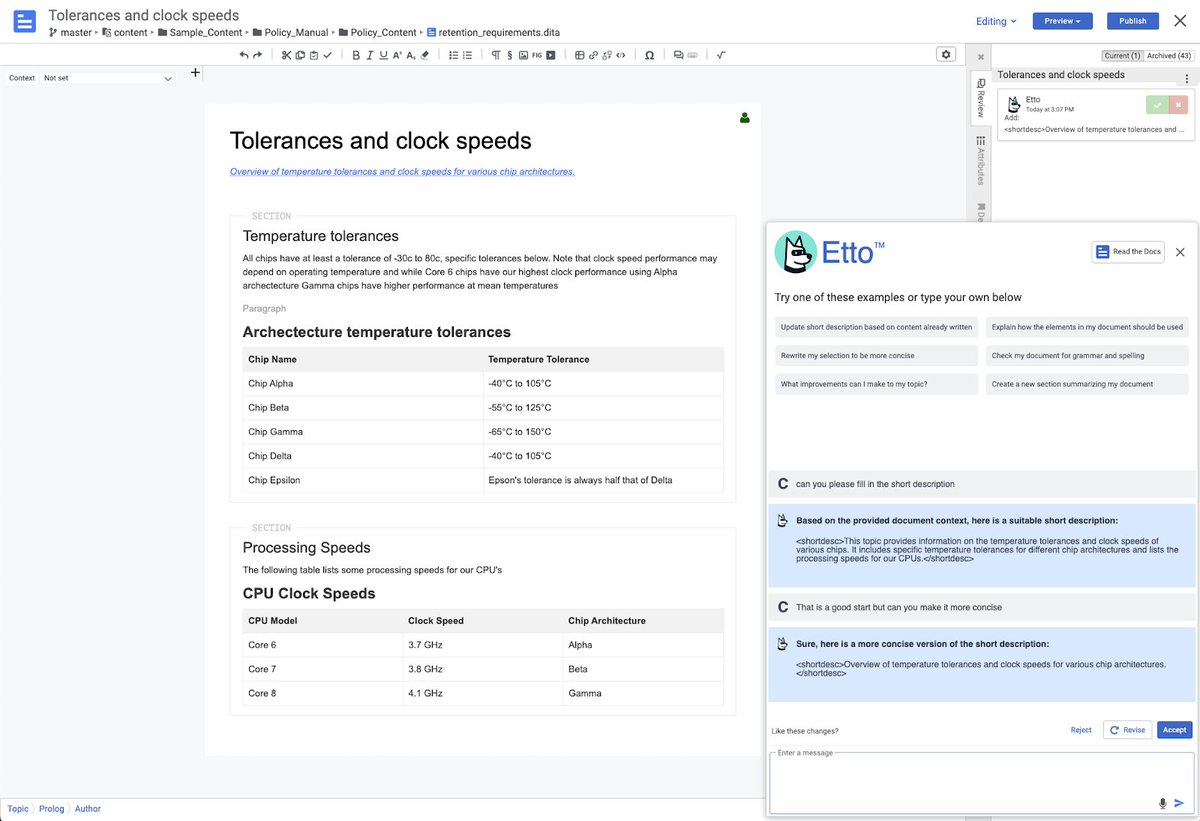
Task: Choose 'Explain how the elements' example prompt
Action: 1087,327
